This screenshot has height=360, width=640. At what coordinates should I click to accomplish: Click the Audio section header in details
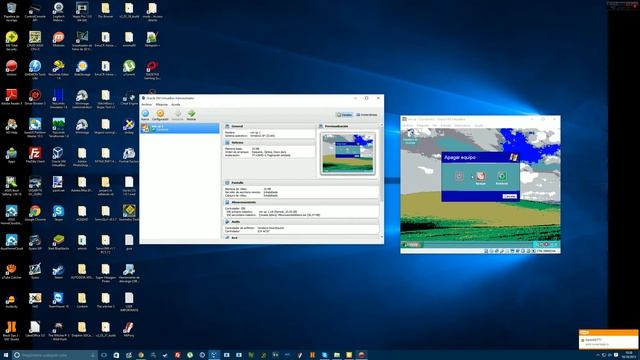pyautogui.click(x=301, y=222)
